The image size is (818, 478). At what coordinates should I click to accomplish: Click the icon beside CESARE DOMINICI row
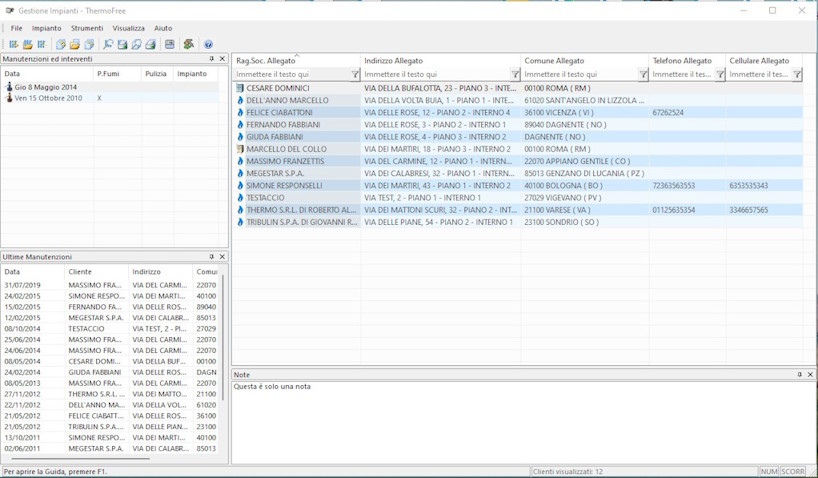(240, 88)
